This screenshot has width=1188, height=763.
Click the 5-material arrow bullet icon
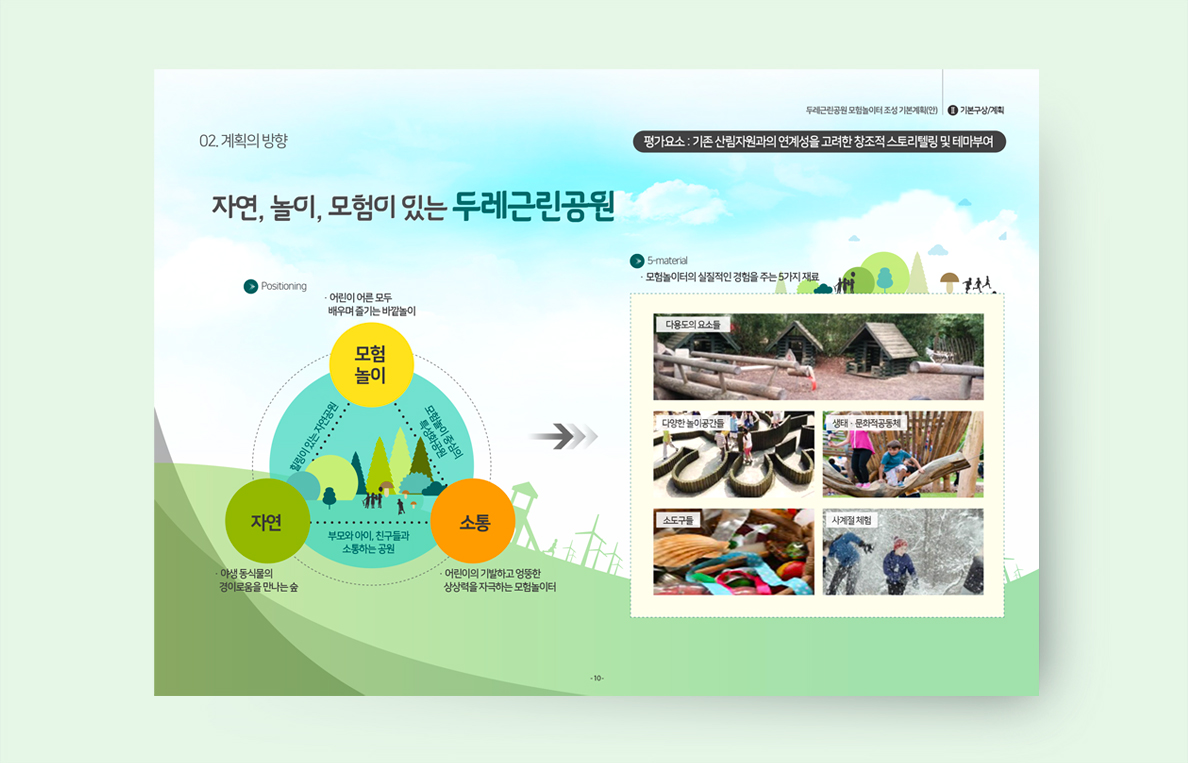coord(637,261)
